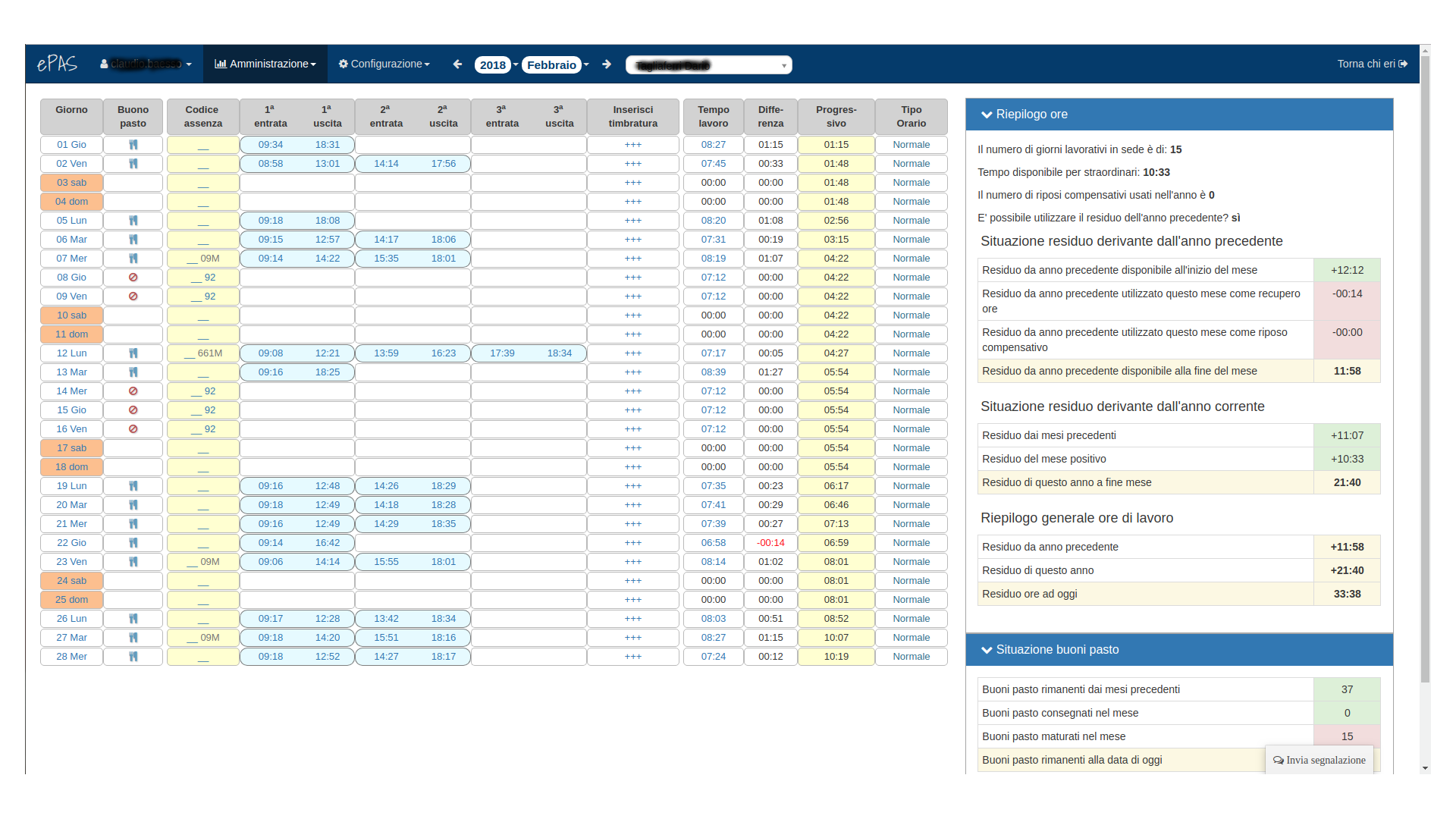Click meal voucher icon for 05 Lun
The height and width of the screenshot is (819, 1456).
pyautogui.click(x=133, y=221)
